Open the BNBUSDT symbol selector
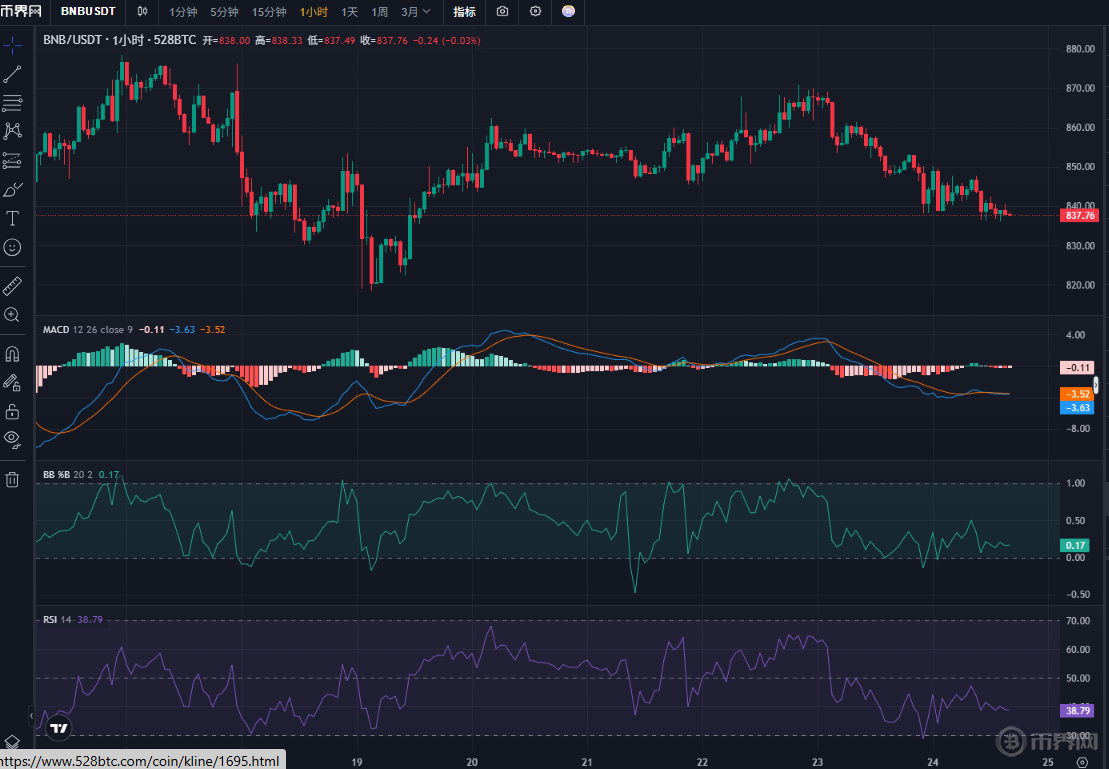 [x=88, y=12]
